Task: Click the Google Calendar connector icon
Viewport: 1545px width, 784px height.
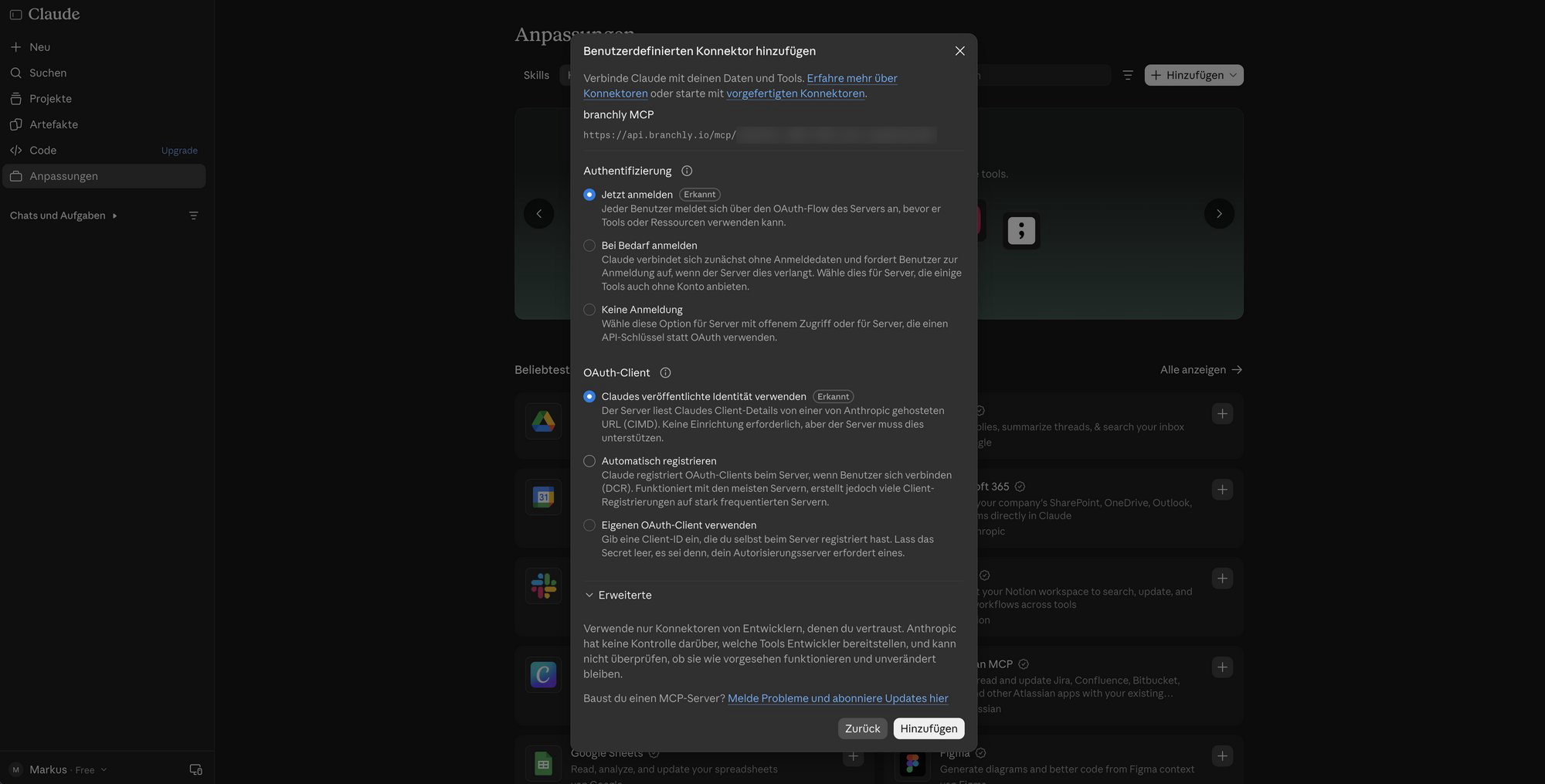Action: click(x=543, y=497)
